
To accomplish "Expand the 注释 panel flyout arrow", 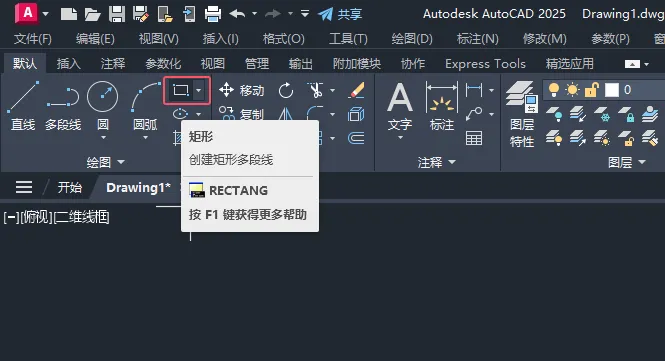I will click(x=452, y=162).
